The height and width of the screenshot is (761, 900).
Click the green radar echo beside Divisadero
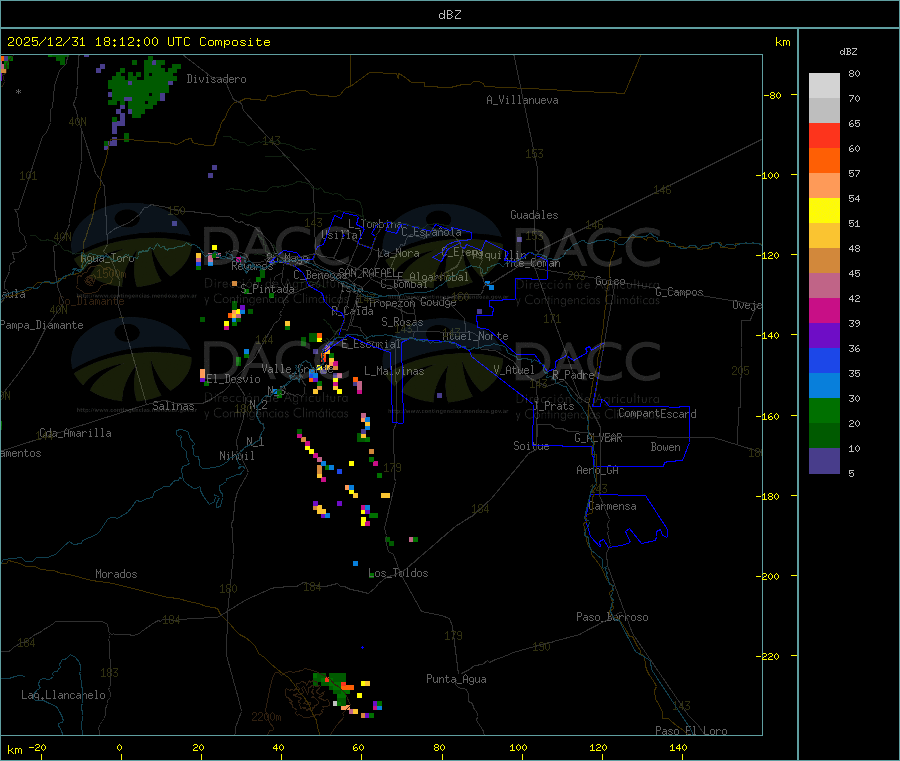pos(141,87)
